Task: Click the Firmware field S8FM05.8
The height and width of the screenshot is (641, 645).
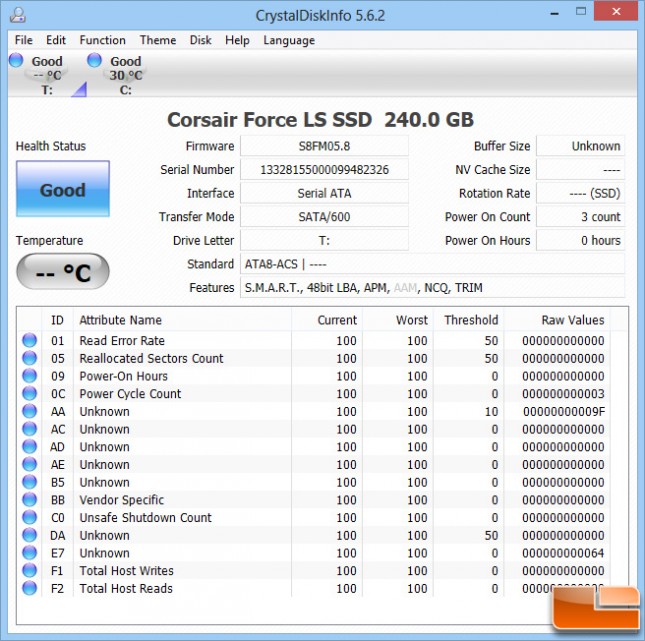Action: (x=324, y=146)
